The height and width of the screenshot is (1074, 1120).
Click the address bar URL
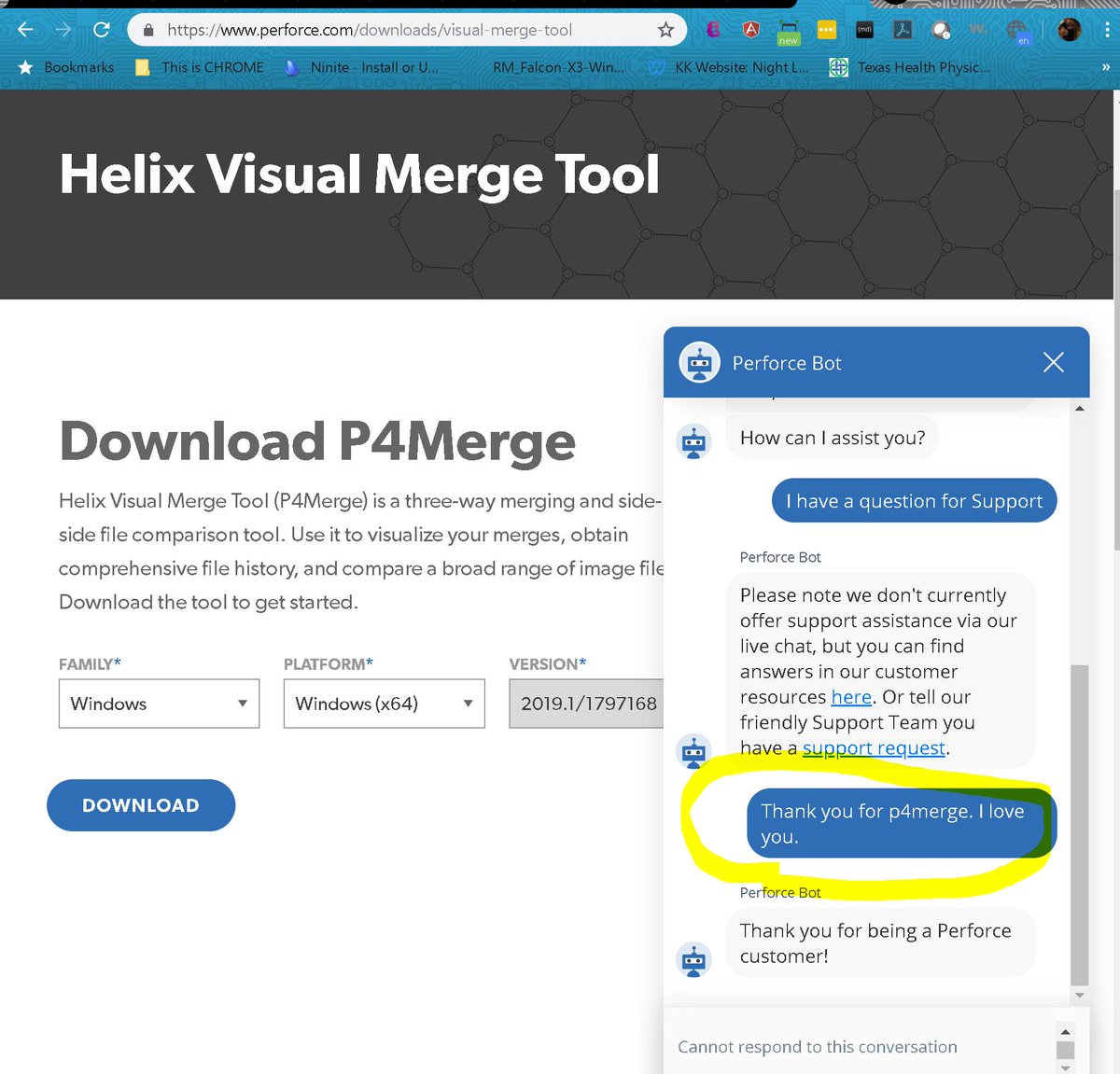pyautogui.click(x=370, y=30)
